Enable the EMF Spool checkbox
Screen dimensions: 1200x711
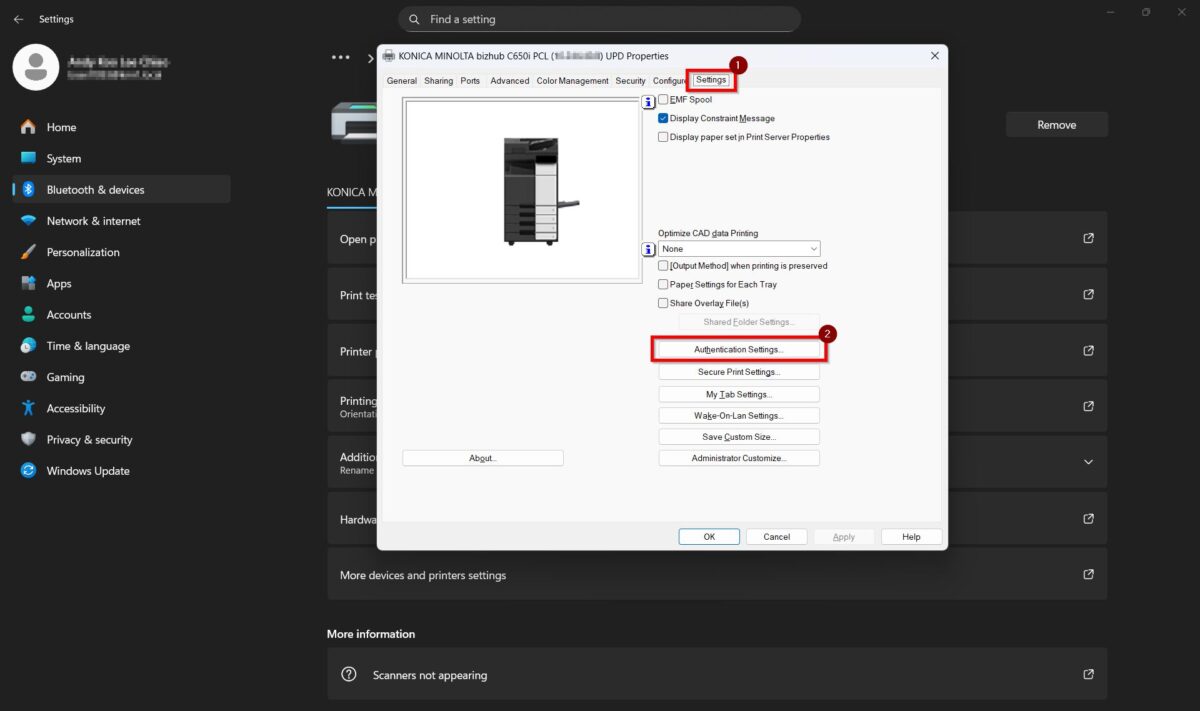pyautogui.click(x=663, y=100)
